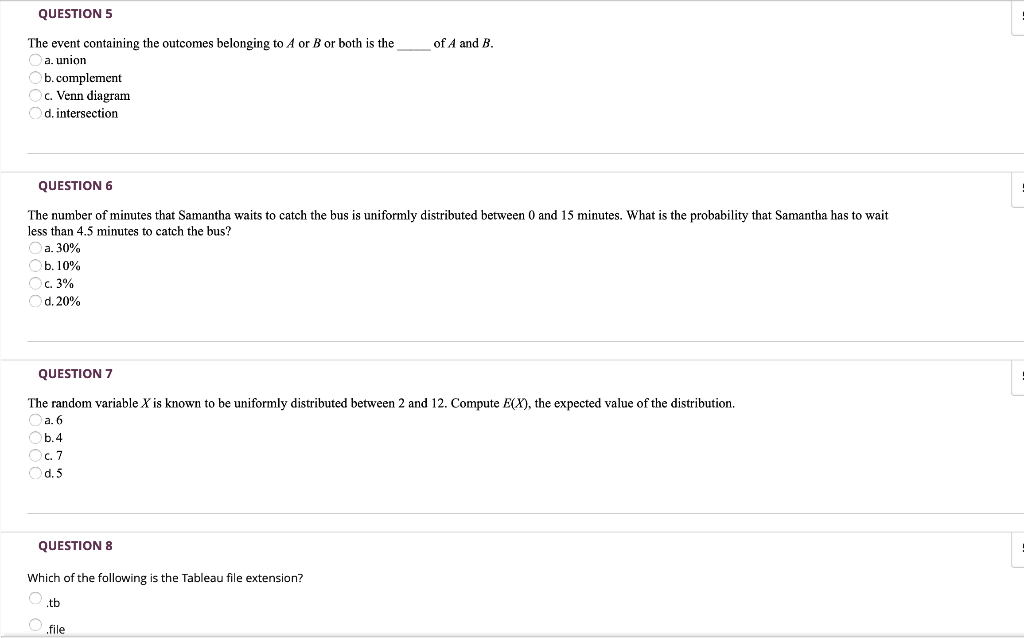The width and height of the screenshot is (1024, 638).
Task: Select d. 5 in Question 7
Action: coord(34,473)
